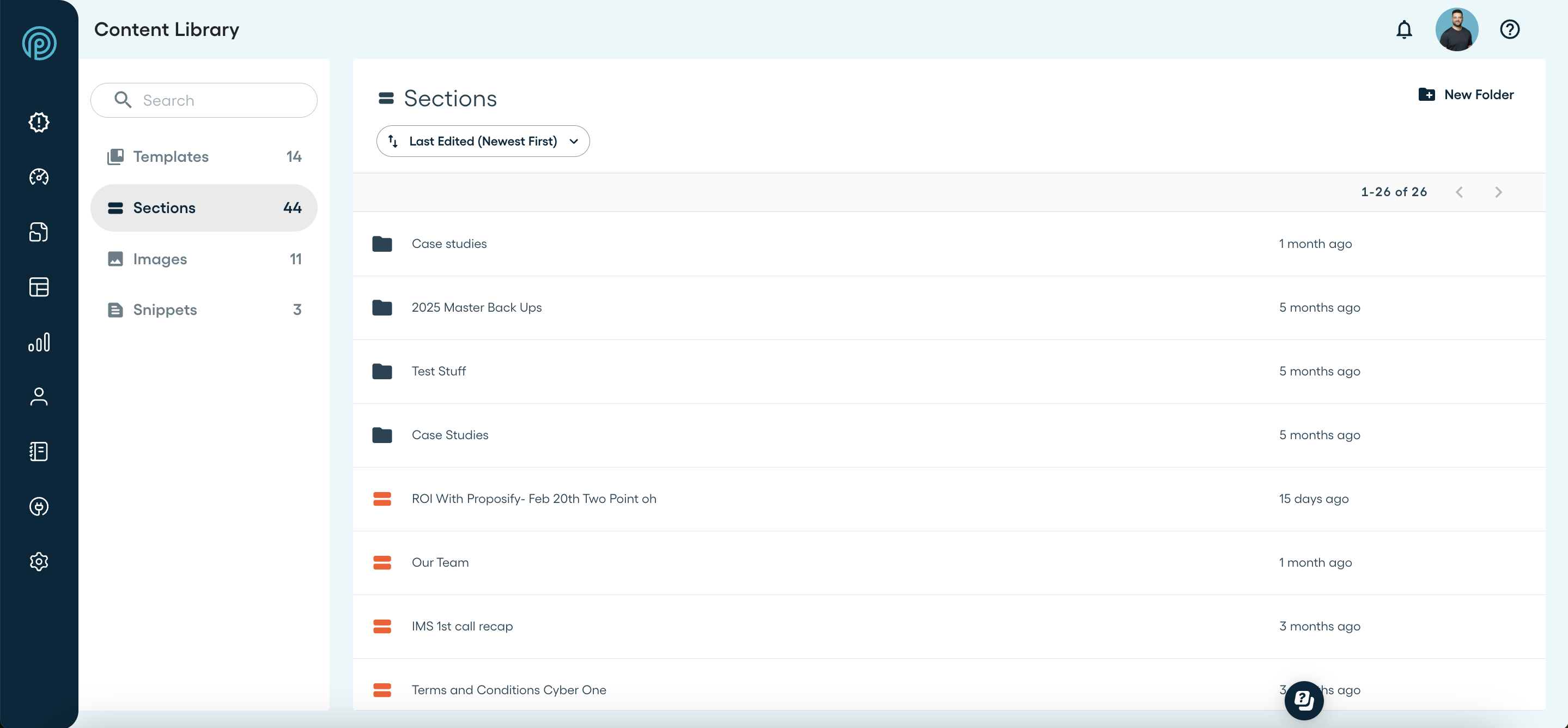Focus the Search input field
1568x728 pixels.
coord(204,100)
